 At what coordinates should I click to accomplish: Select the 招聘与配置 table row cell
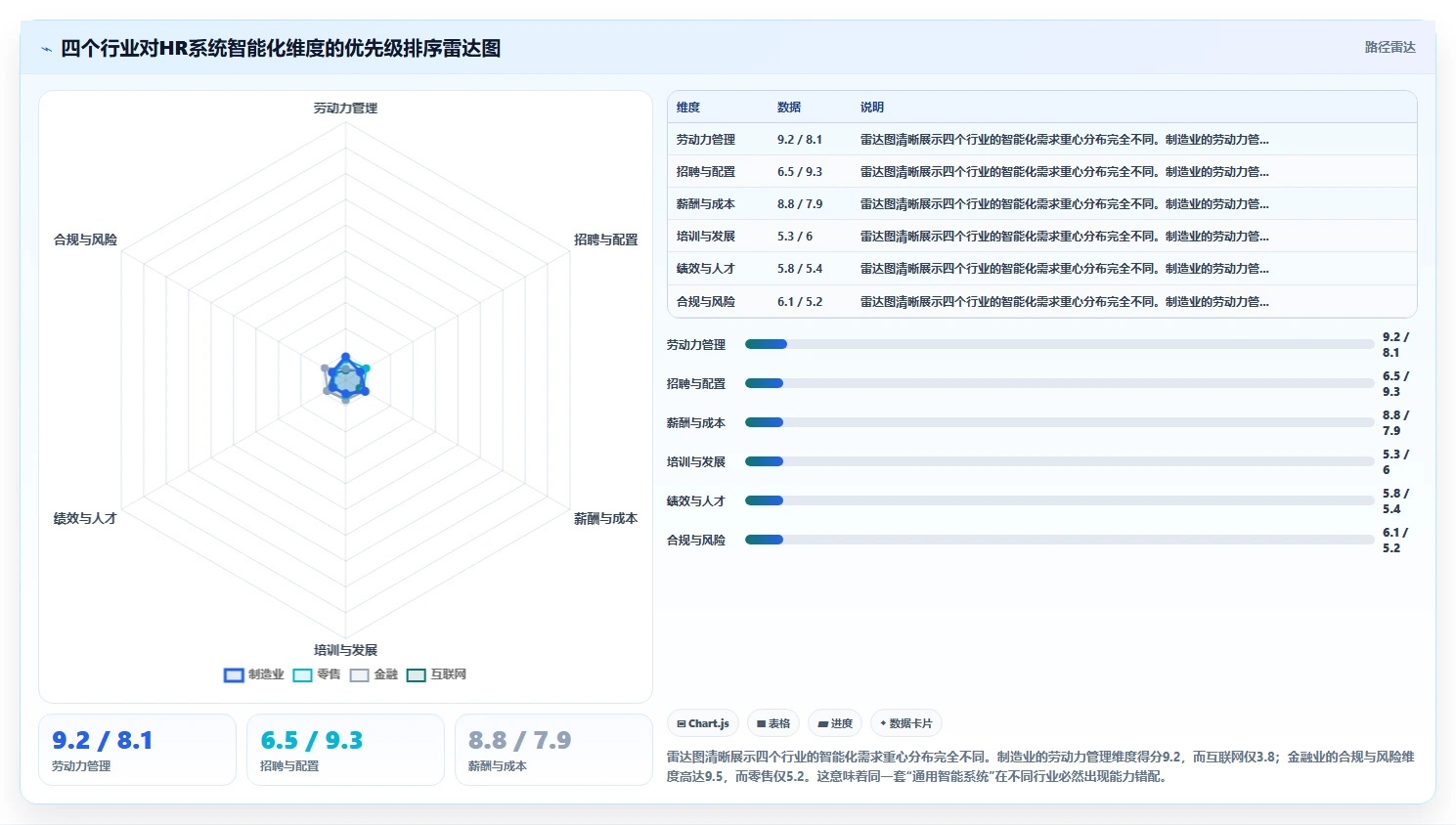(706, 172)
